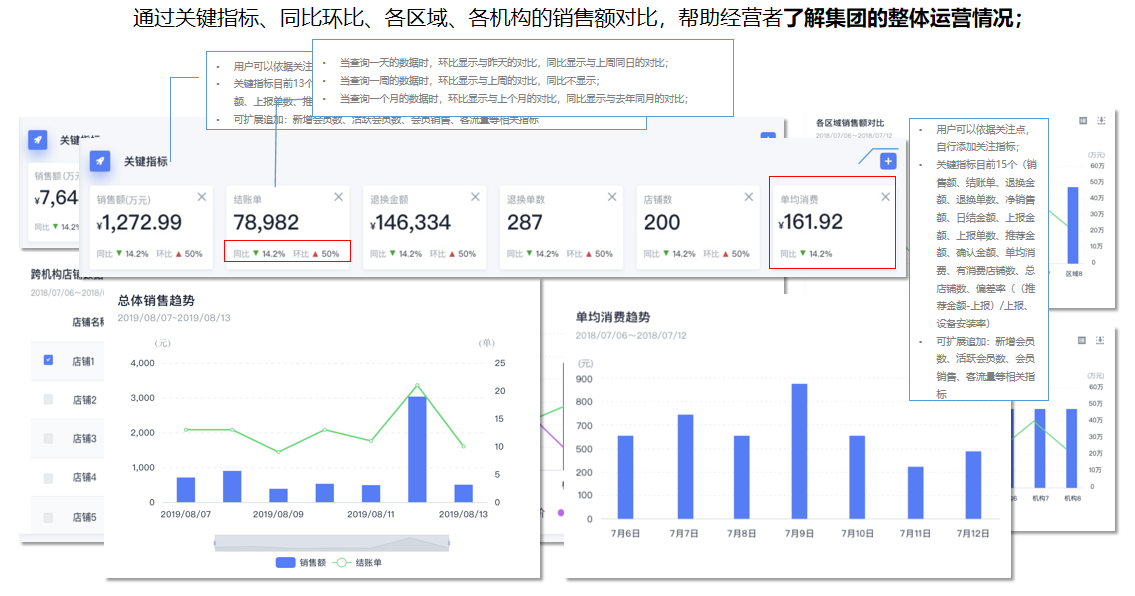The height and width of the screenshot is (596, 1135).
Task: Close the 单均消费 indicator card
Action: click(885, 197)
